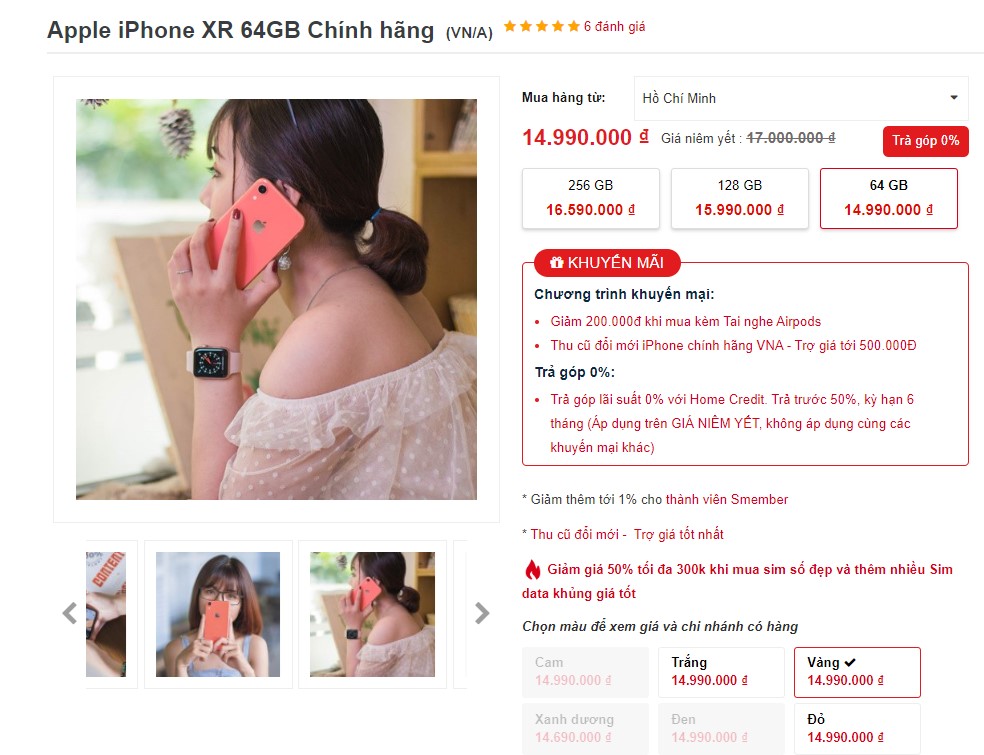Open the 6 đánh giá reviews link

614,26
